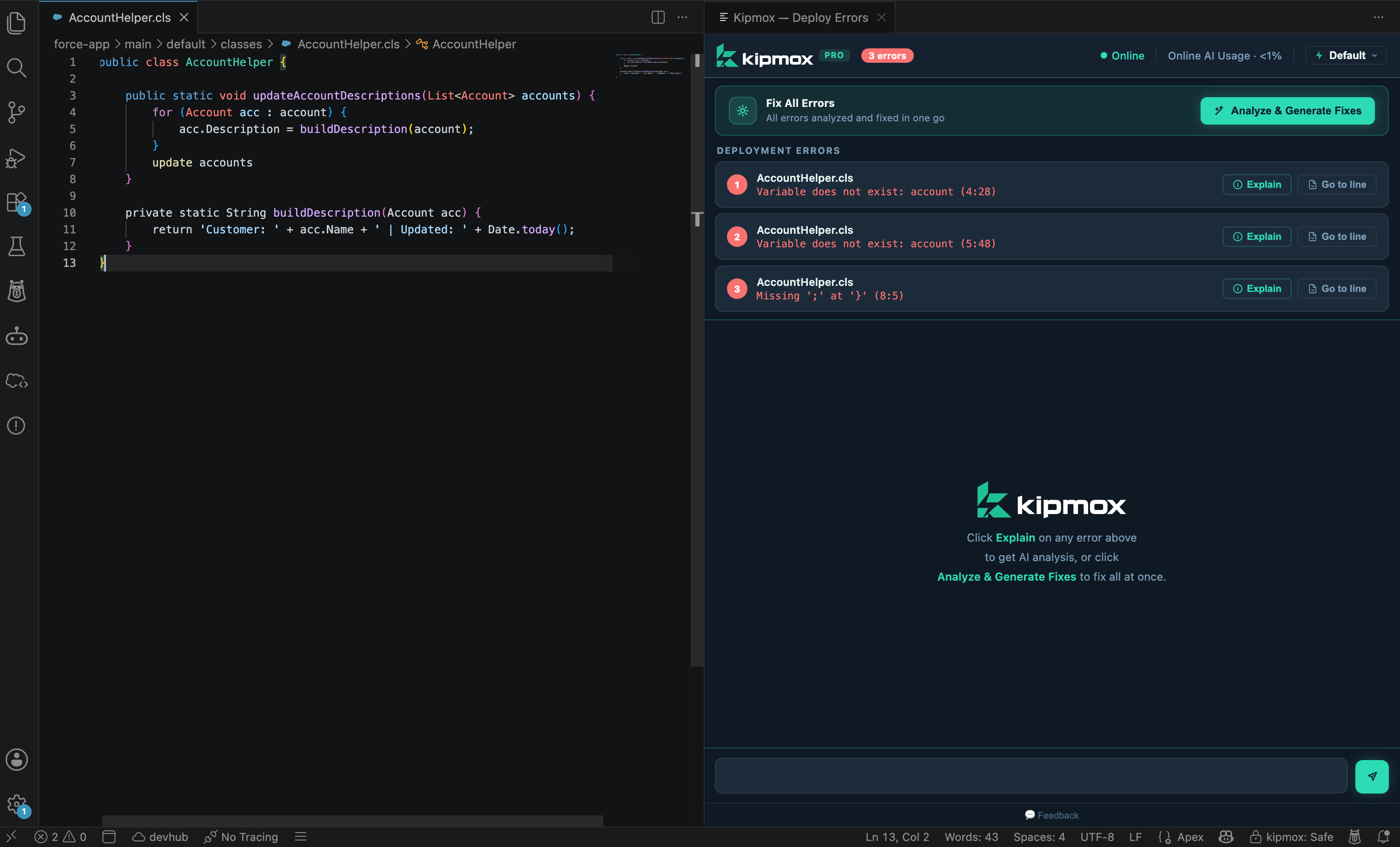Image resolution: width=1400 pixels, height=847 pixels.
Task: Click the AccountHelper.cls file breadcrumb
Action: point(341,44)
